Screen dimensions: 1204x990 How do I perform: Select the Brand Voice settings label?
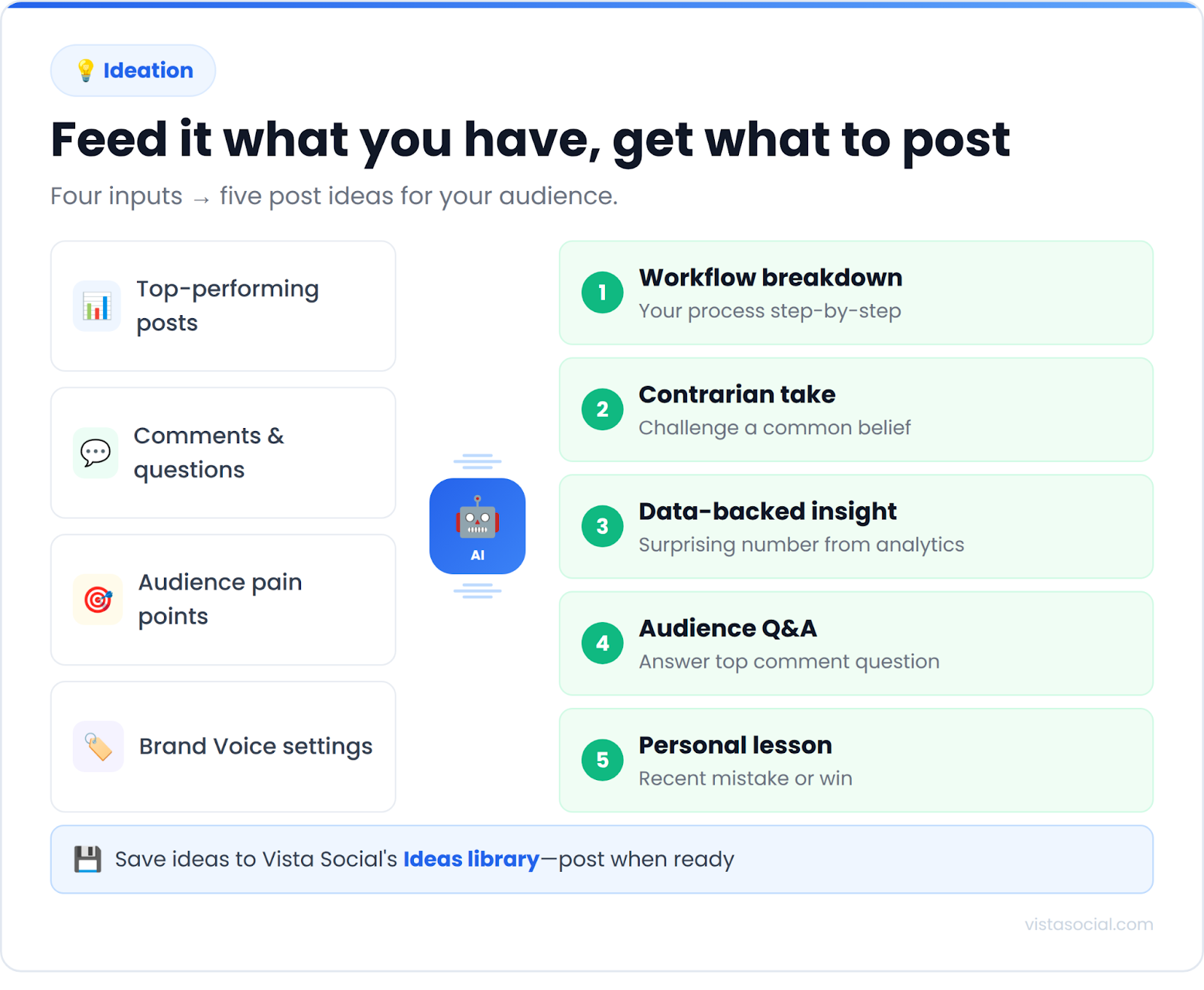pyautogui.click(x=256, y=746)
